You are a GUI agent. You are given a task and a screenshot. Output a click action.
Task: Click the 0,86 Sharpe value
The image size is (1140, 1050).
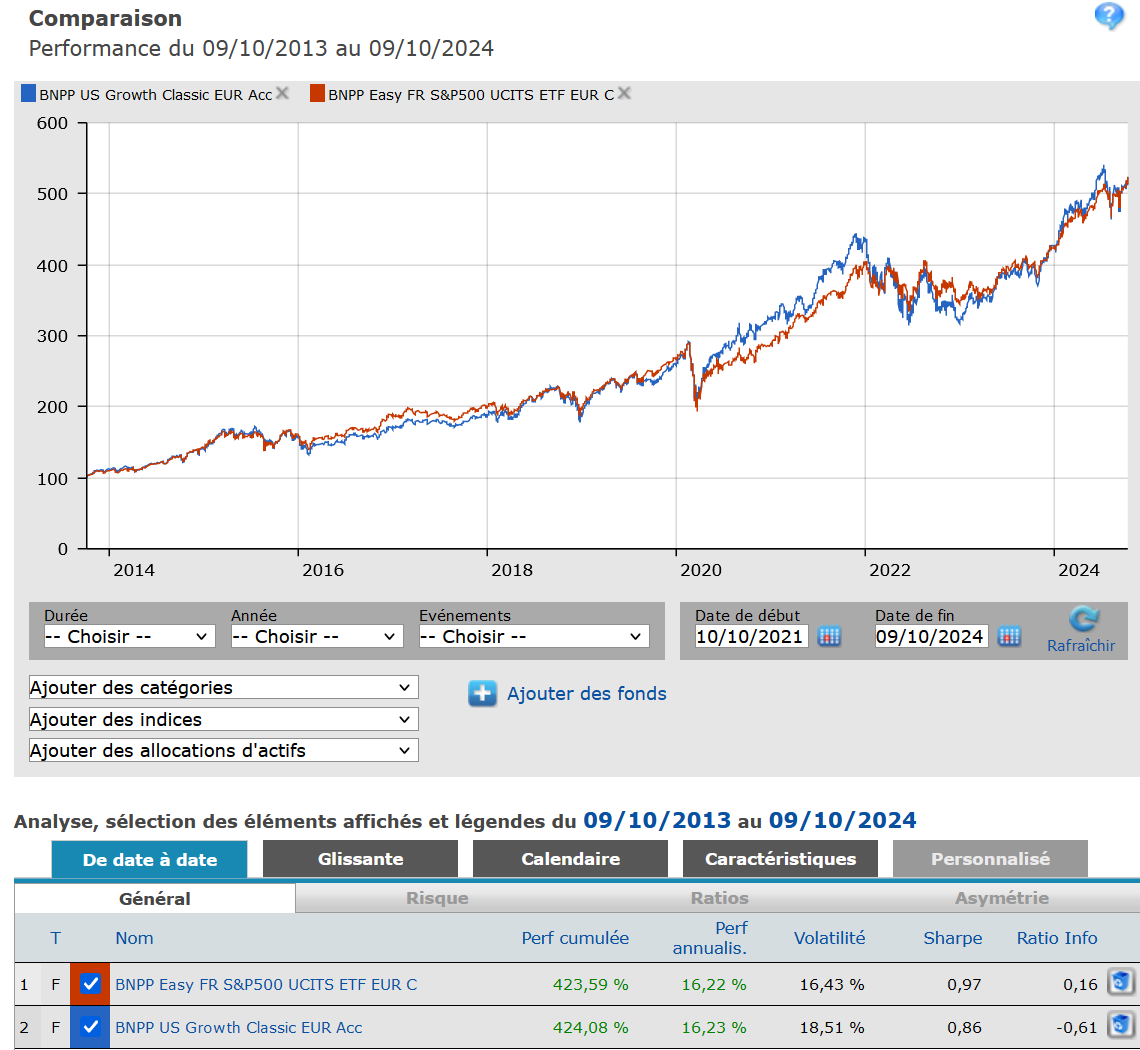(964, 1027)
